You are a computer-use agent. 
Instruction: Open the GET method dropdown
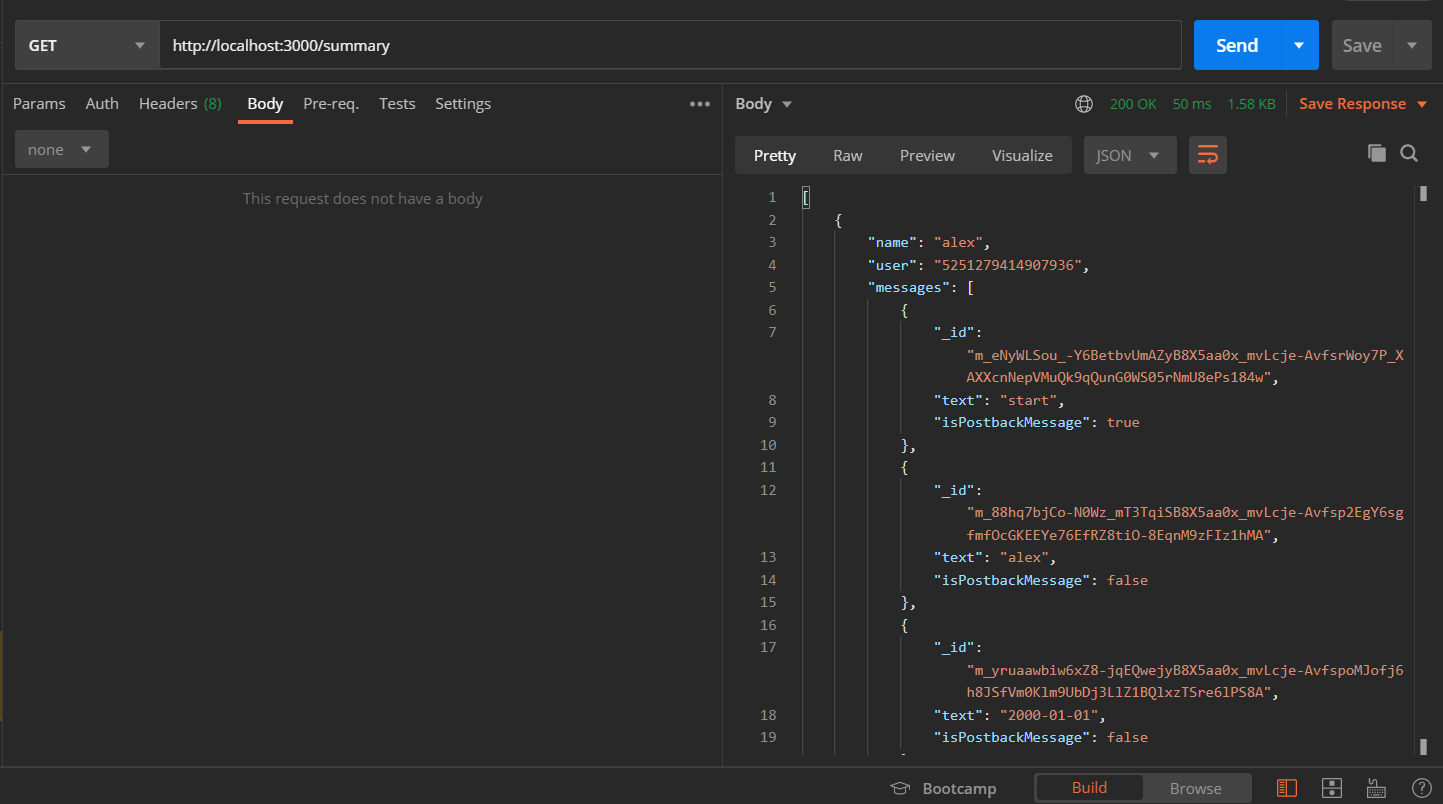click(87, 45)
